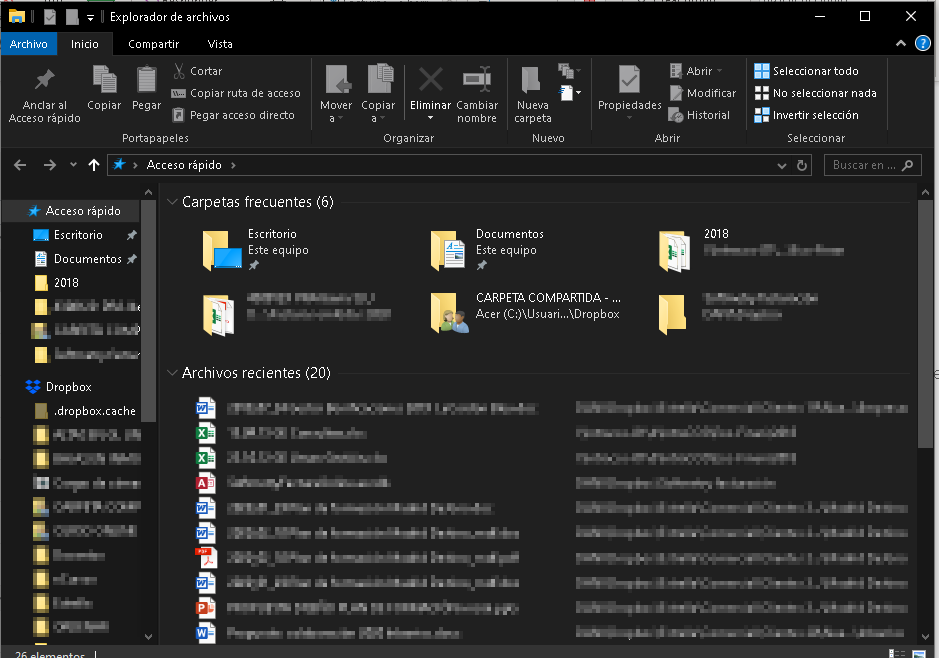
Task: Open the 2018 frequent folder
Action: [x=752, y=249]
